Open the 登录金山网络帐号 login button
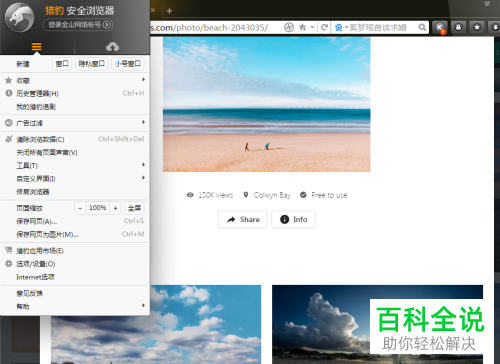Screen dimensions: 500x364 click(x=78, y=24)
